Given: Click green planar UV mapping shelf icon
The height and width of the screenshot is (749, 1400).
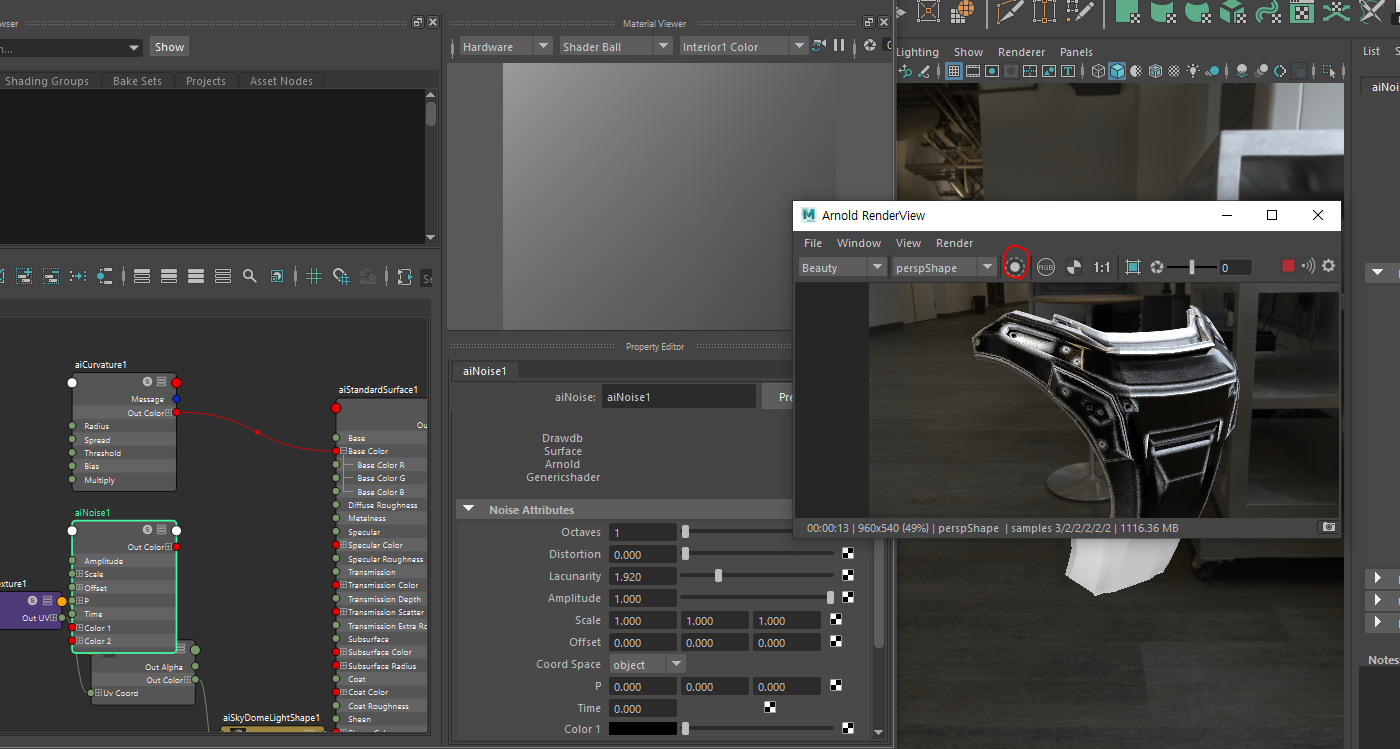Looking at the screenshot, I should [x=1128, y=12].
